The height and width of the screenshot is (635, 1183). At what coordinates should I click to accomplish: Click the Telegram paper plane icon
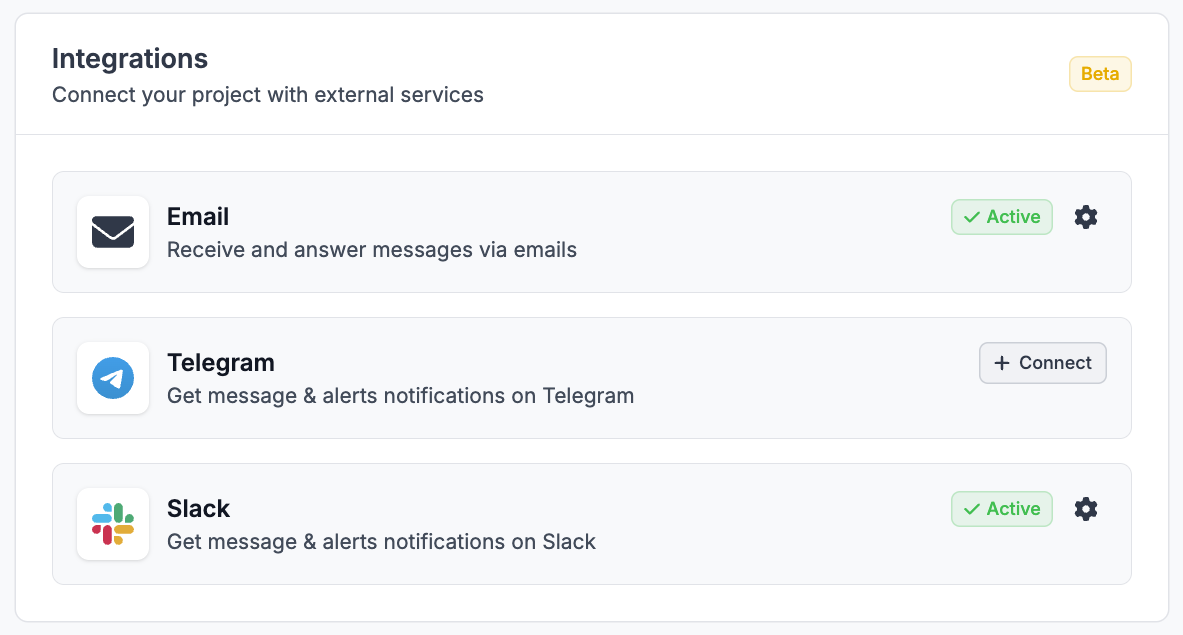coord(113,377)
